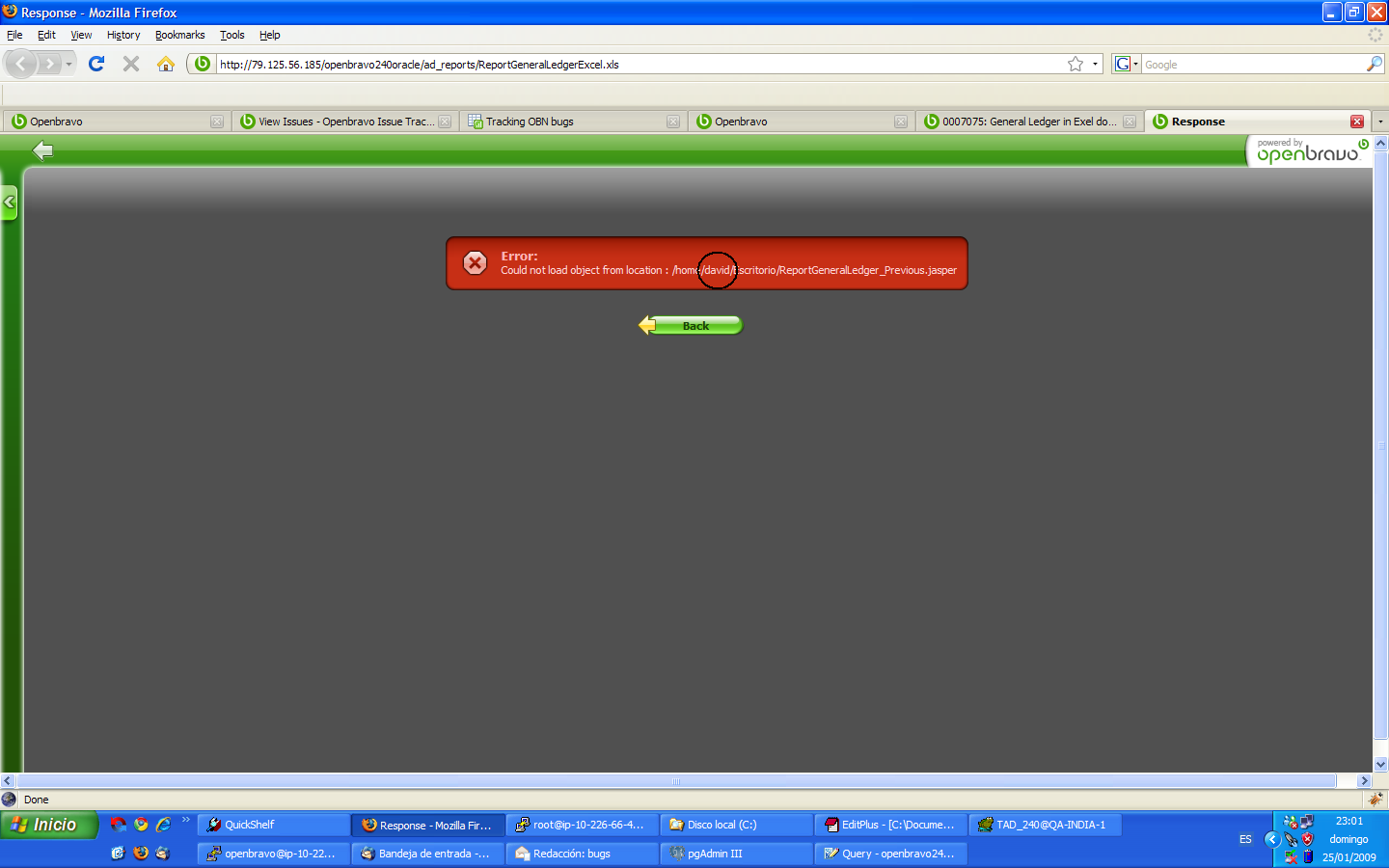1389x868 pixels.
Task: Reload the current page
Action: point(96,64)
